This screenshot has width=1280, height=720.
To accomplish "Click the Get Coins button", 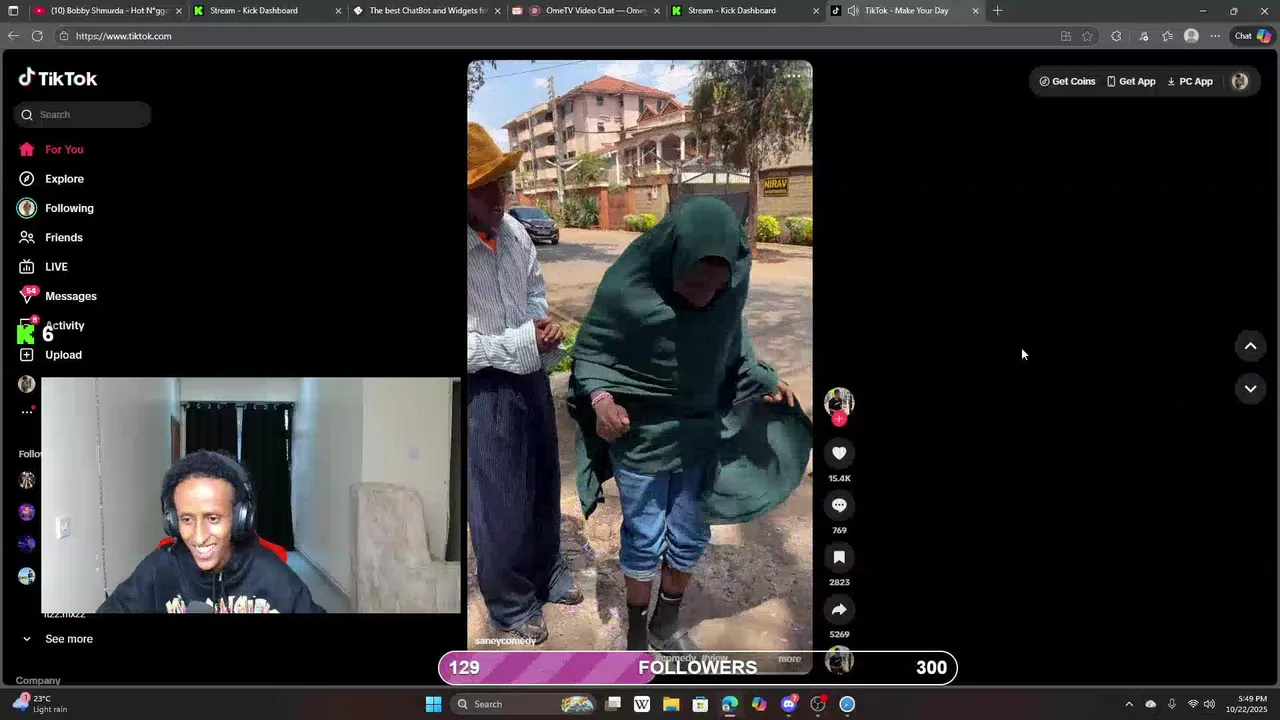I will tap(1067, 81).
